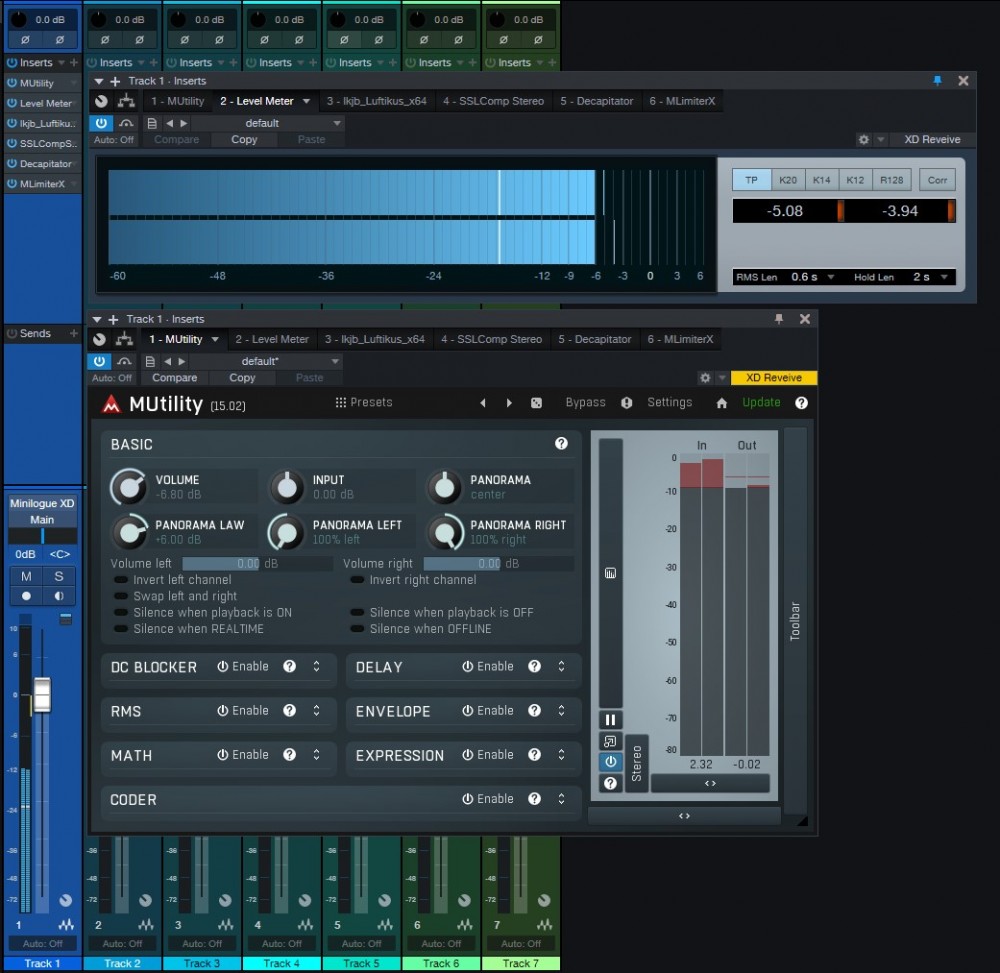The height and width of the screenshot is (973, 1000).
Task: Solo Track 1 with S button
Action: [x=59, y=576]
